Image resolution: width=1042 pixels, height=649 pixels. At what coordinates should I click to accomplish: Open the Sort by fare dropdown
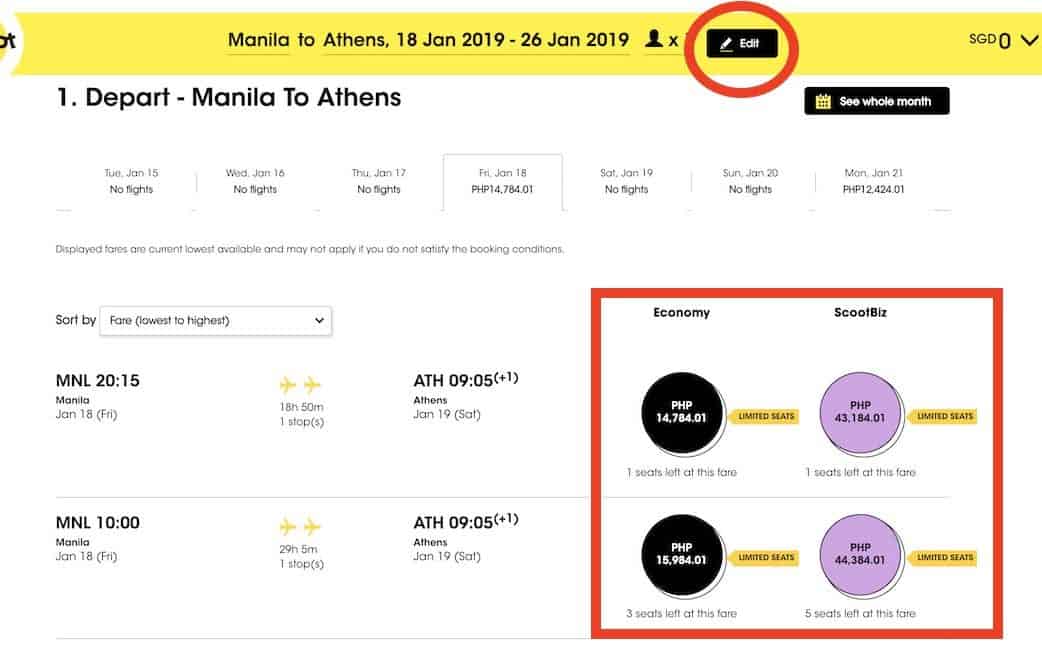[x=215, y=321]
